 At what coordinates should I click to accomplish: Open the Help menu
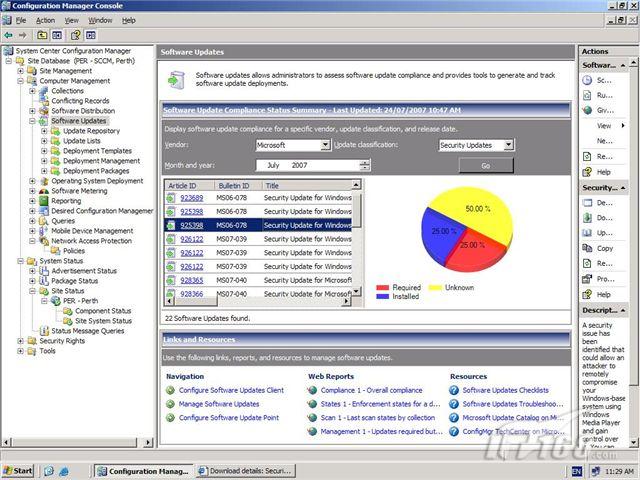129,20
